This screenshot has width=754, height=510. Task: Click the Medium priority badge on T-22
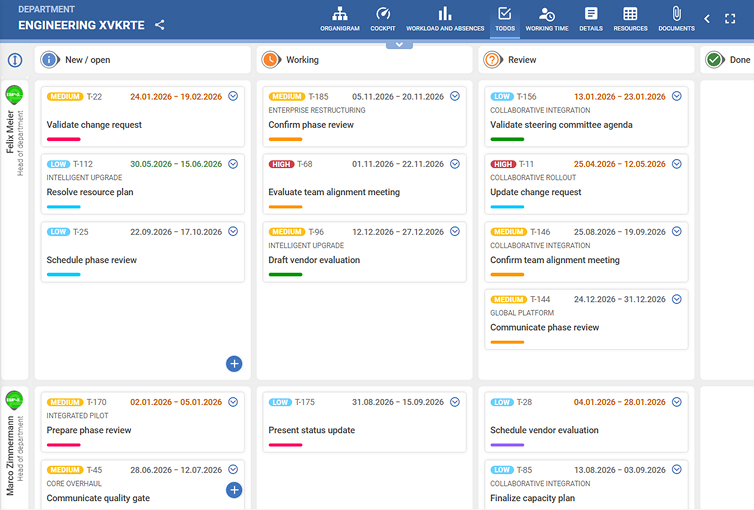pyautogui.click(x=65, y=97)
